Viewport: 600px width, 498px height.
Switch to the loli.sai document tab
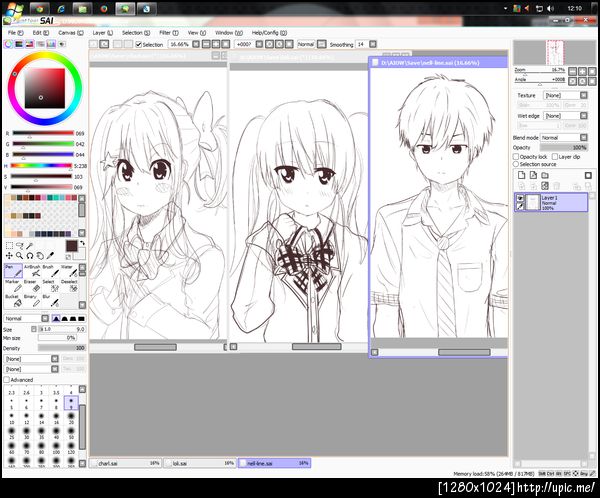click(200, 463)
